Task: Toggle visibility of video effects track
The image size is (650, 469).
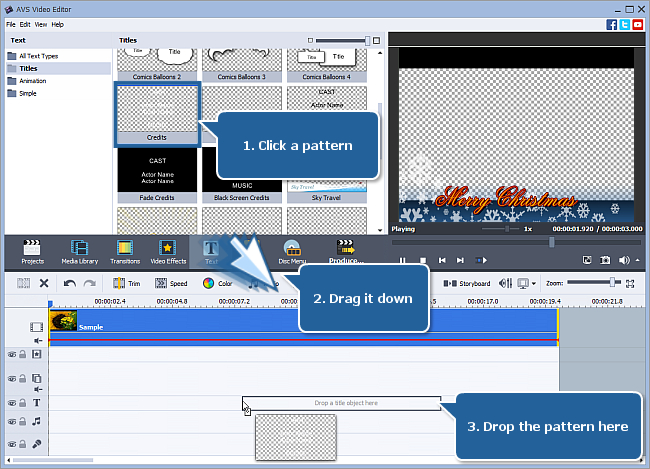Action: (12, 354)
